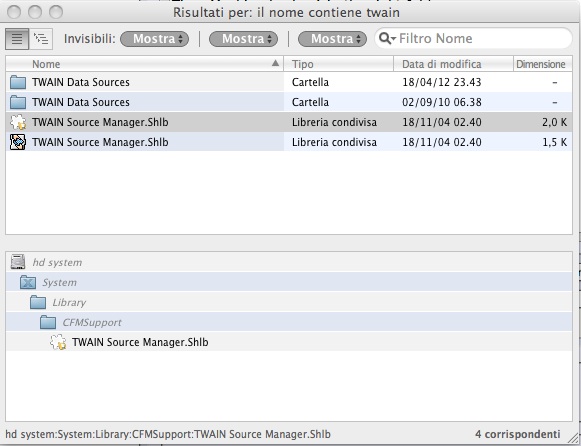The width and height of the screenshot is (581, 446).
Task: Select TWAIN Source Manager.Shlb sized 1,5 K name
Action: 100,142
